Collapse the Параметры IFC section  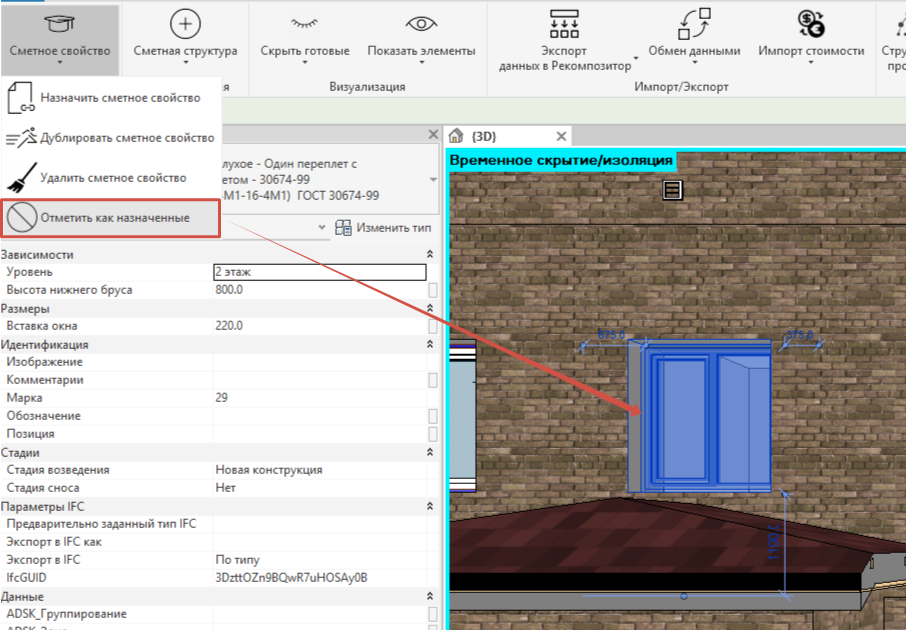[430, 506]
